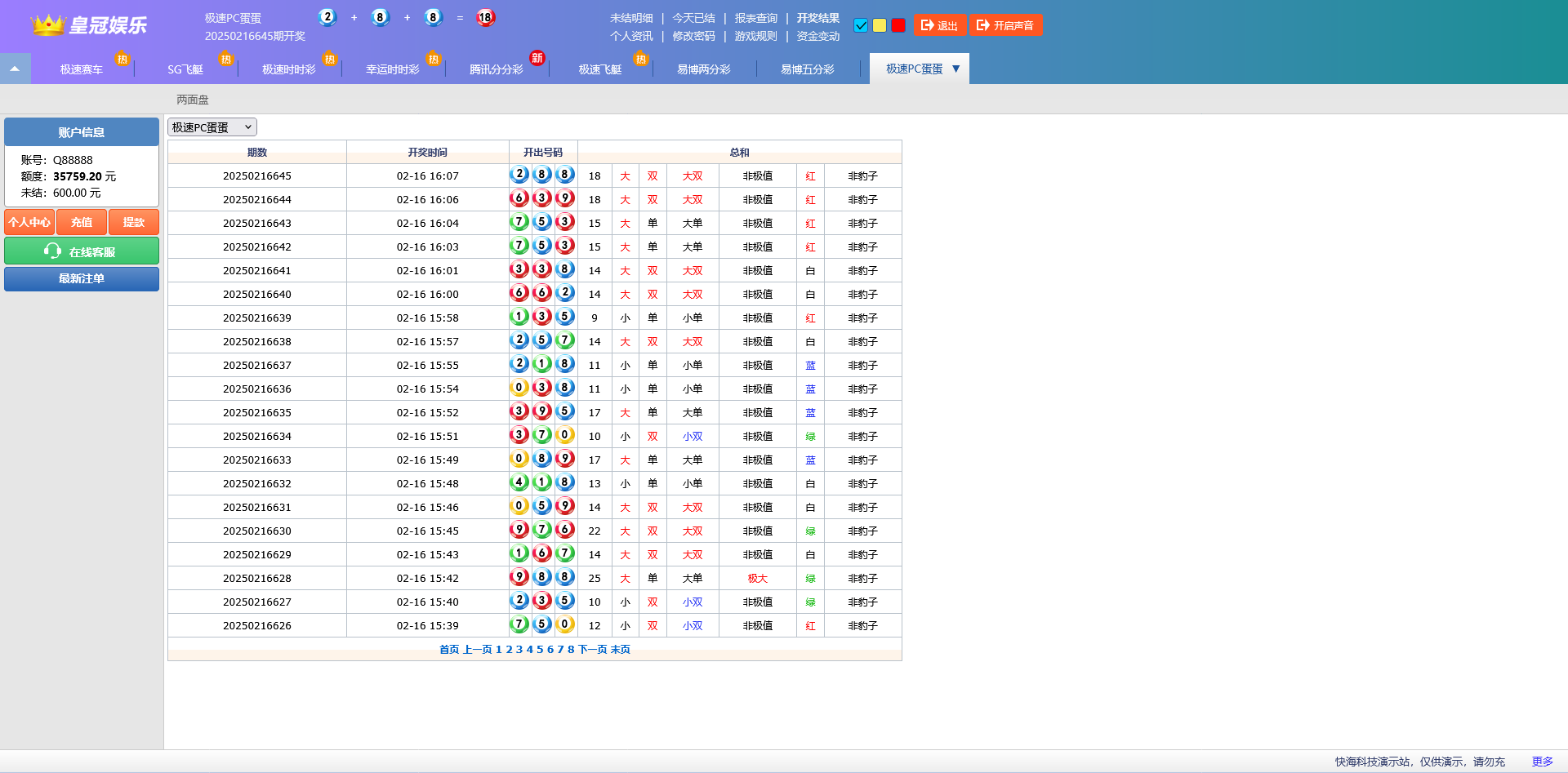This screenshot has height=773, width=1568.
Task: Click the 热 badge on SG飞艇
Action: [226, 59]
